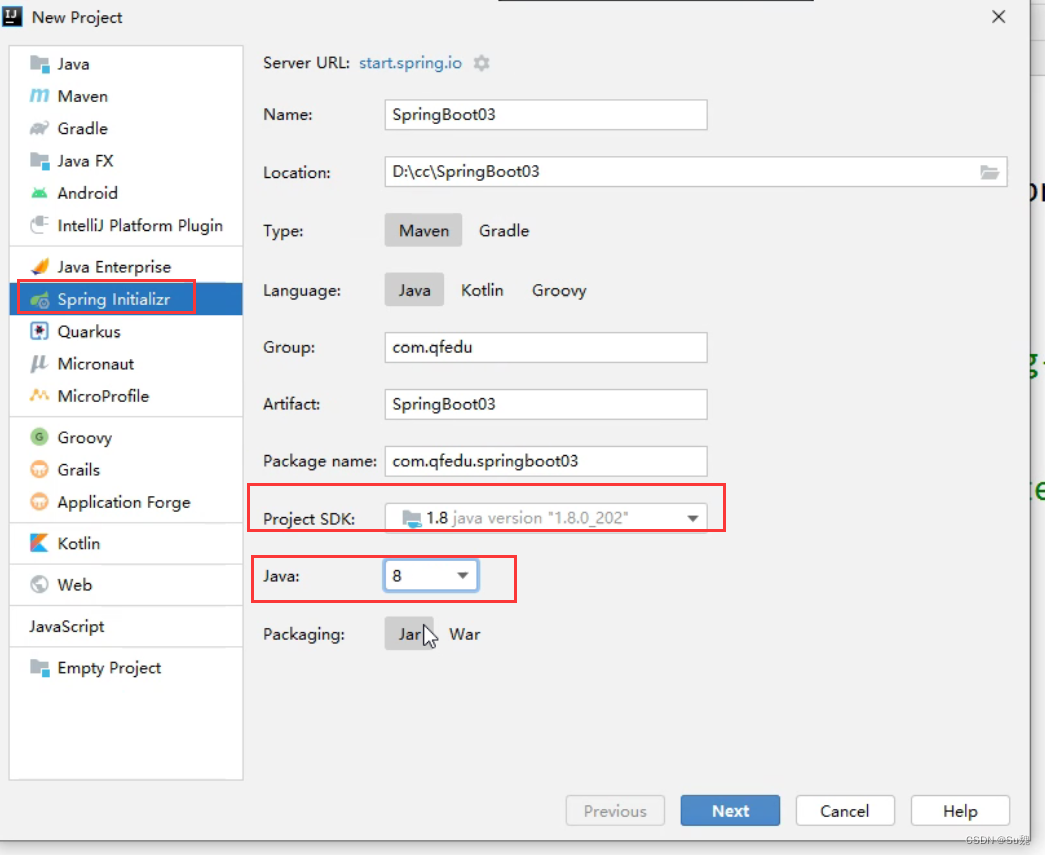Focus the Name input field

coord(546,115)
